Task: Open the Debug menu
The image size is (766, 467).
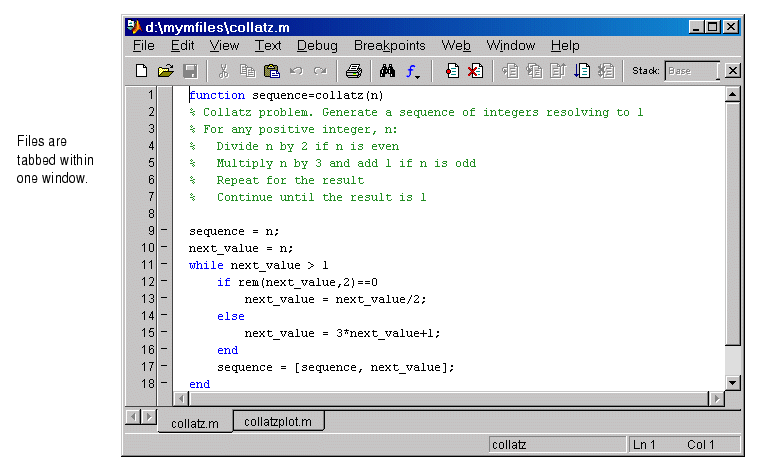Action: [317, 45]
